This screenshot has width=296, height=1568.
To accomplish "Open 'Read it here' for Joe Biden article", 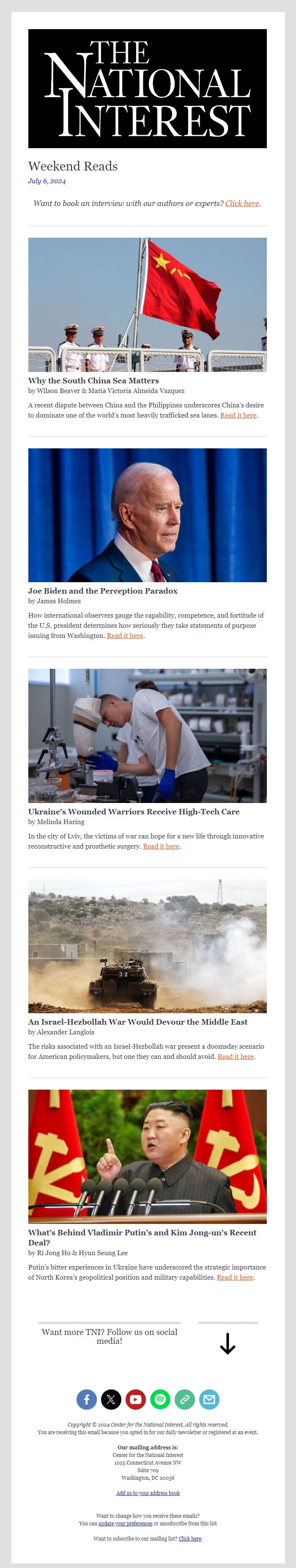I will tap(125, 635).
